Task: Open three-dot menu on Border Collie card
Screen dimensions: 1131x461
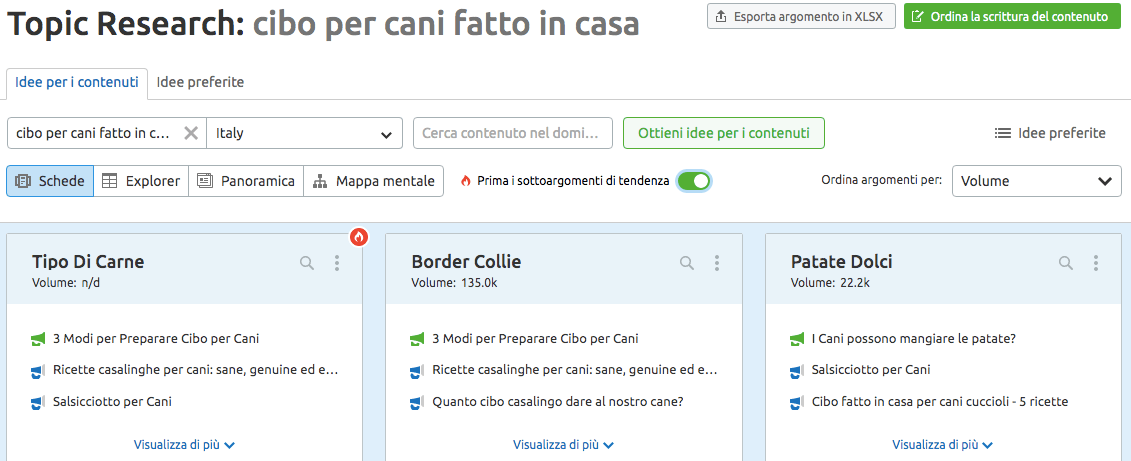Action: pos(716,263)
